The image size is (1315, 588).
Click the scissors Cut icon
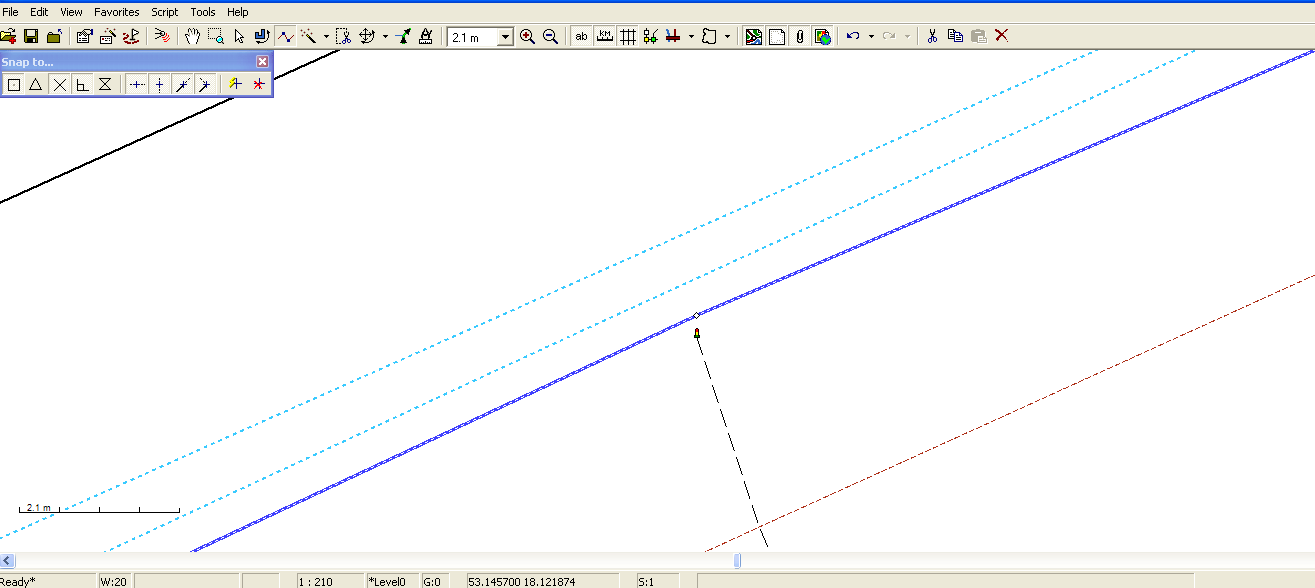pyautogui.click(x=932, y=36)
